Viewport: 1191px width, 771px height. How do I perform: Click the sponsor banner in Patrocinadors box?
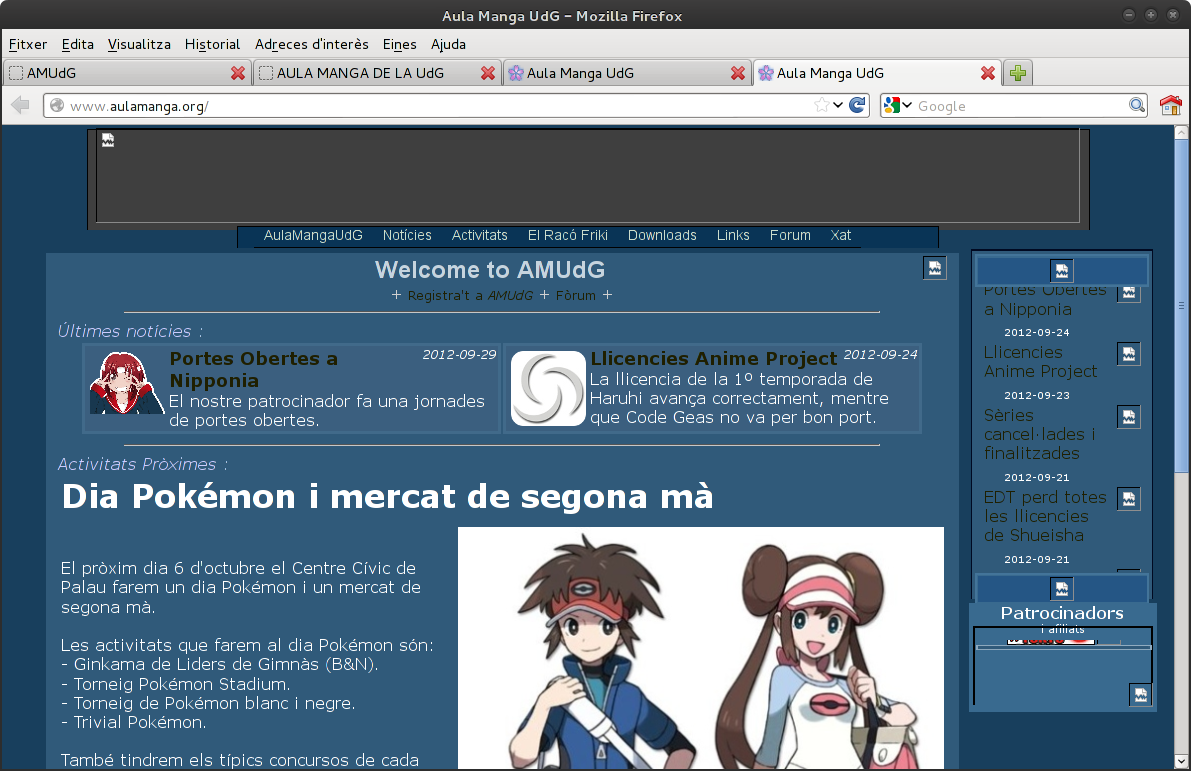[1052, 641]
